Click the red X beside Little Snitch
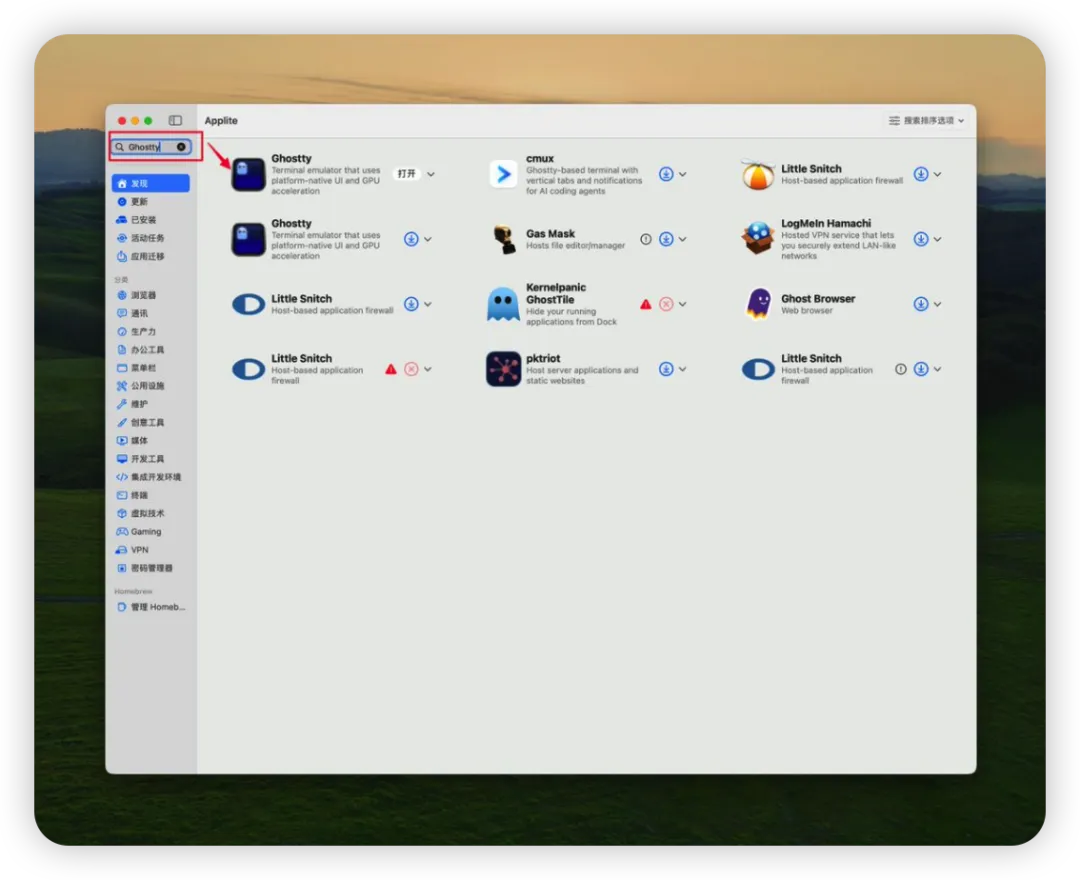 tap(411, 369)
